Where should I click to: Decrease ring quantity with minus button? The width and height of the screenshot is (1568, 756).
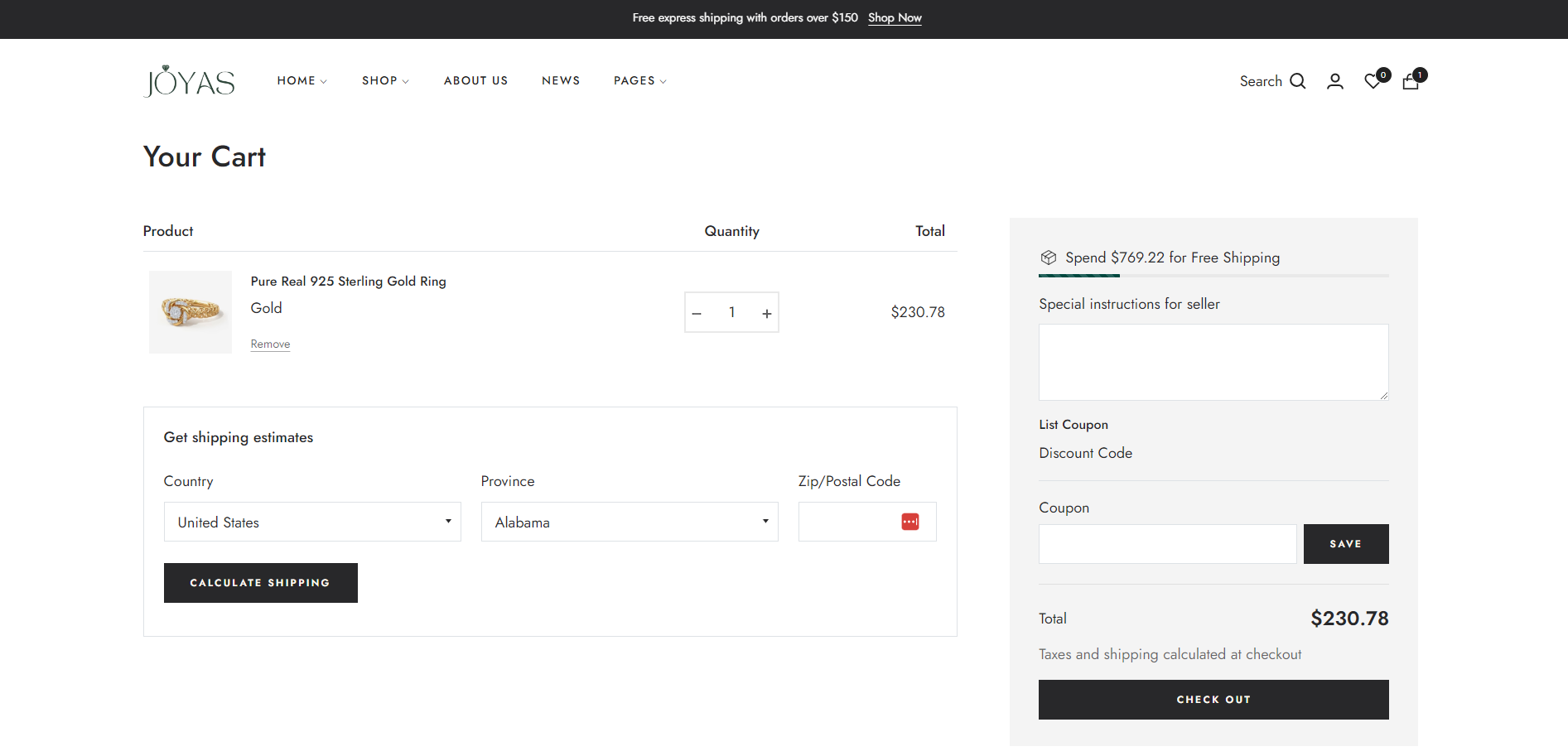coord(697,313)
